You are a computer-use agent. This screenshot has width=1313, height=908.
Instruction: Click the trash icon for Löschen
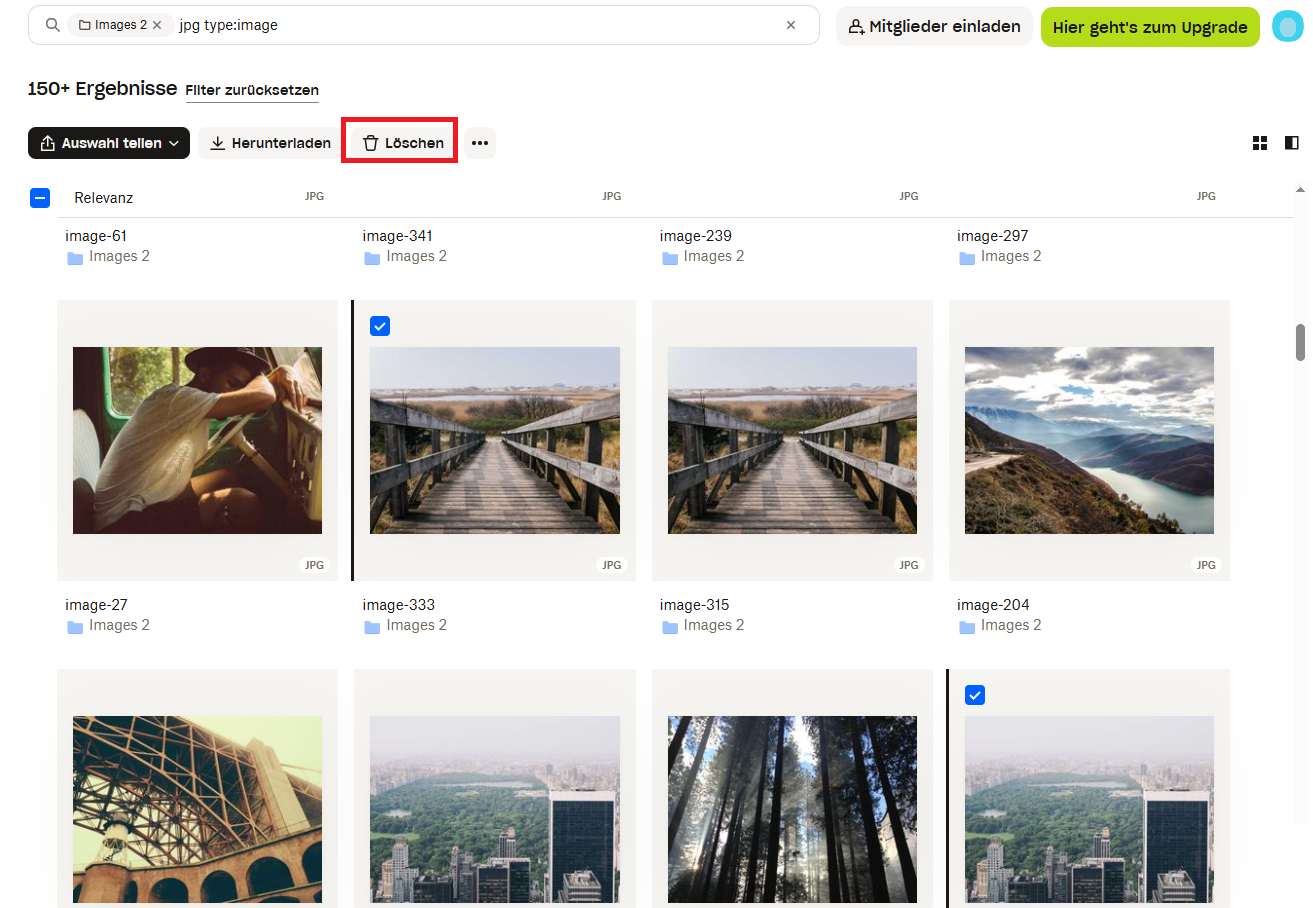pyautogui.click(x=371, y=143)
